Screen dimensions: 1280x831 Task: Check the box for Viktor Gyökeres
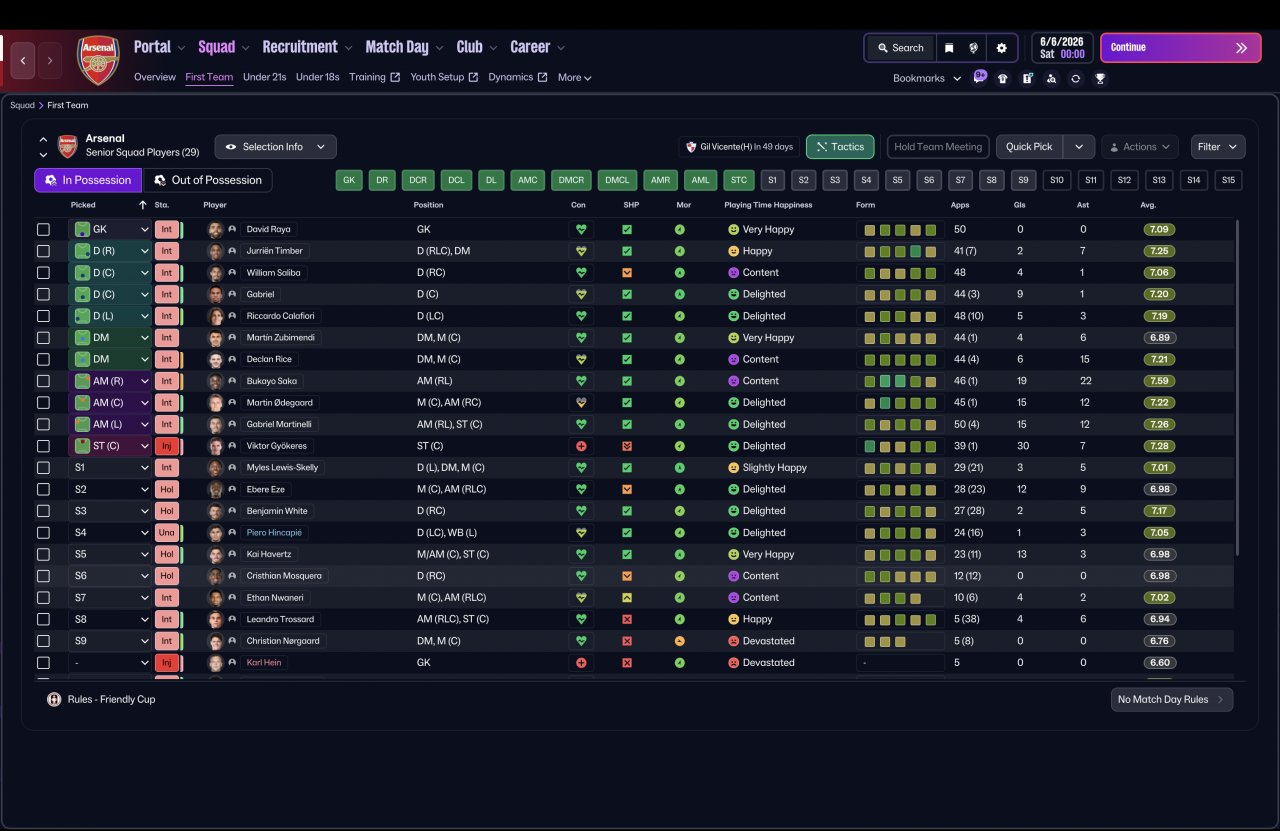(43, 446)
